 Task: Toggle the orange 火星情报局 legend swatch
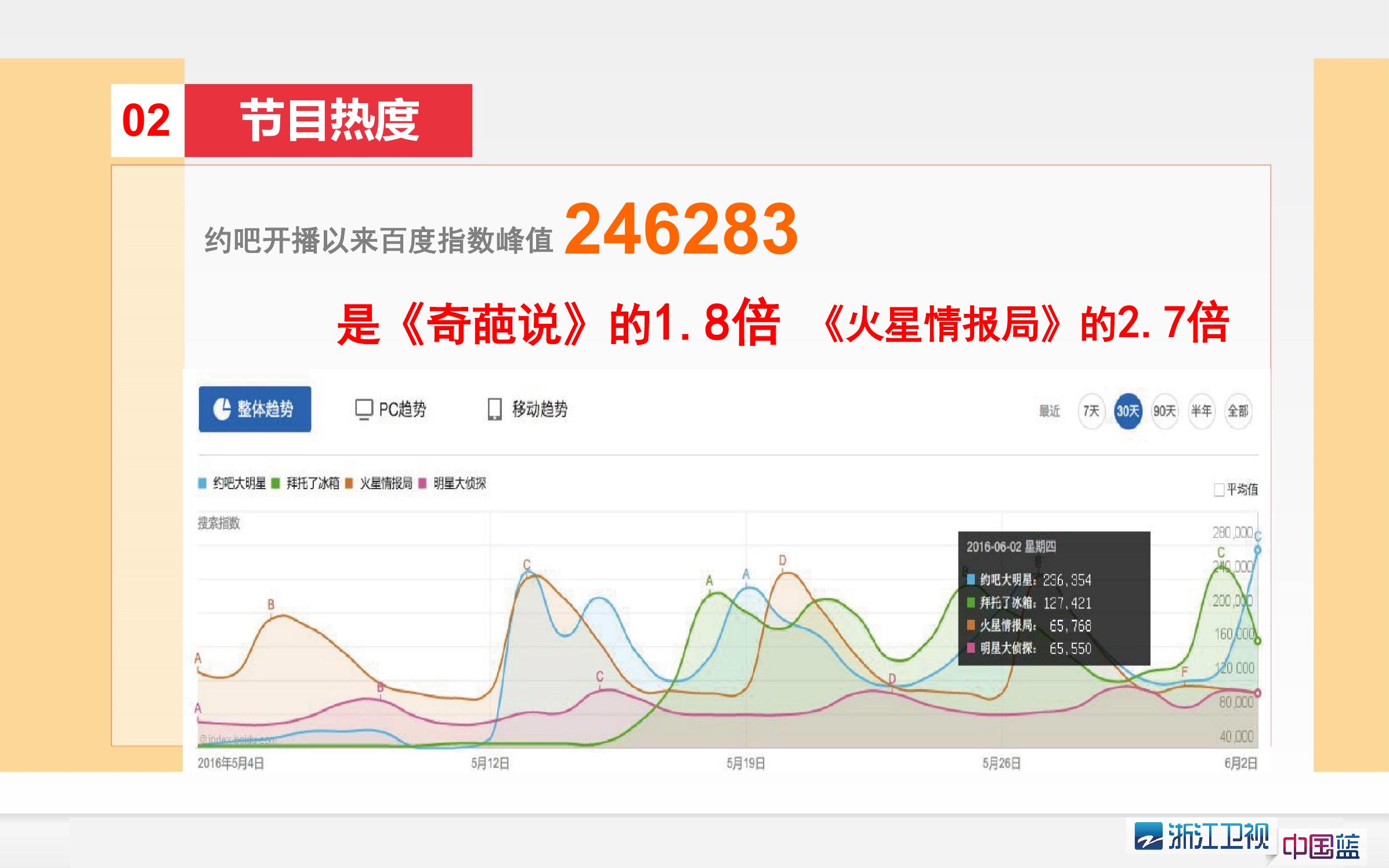tap(349, 483)
